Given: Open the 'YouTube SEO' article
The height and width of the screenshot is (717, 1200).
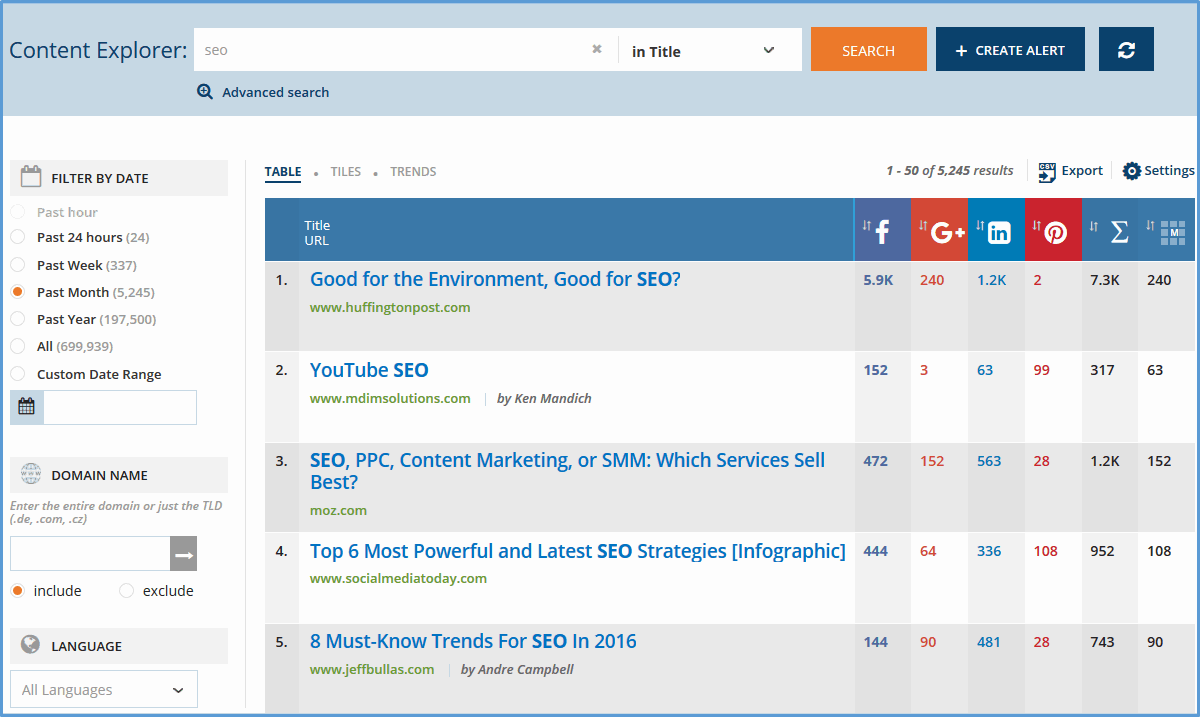Looking at the screenshot, I should [x=369, y=370].
